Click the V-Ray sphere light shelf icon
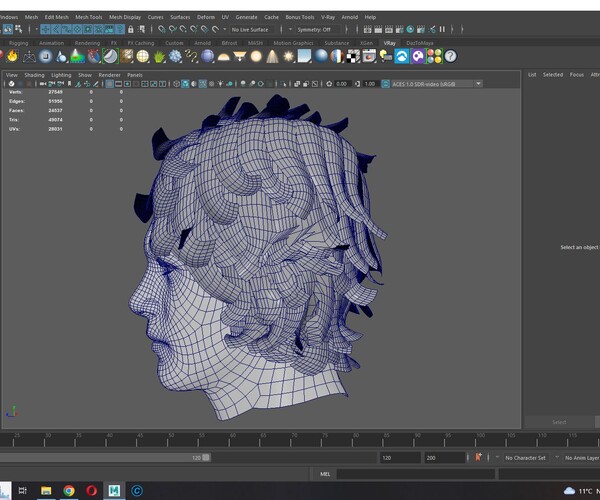 (256, 56)
